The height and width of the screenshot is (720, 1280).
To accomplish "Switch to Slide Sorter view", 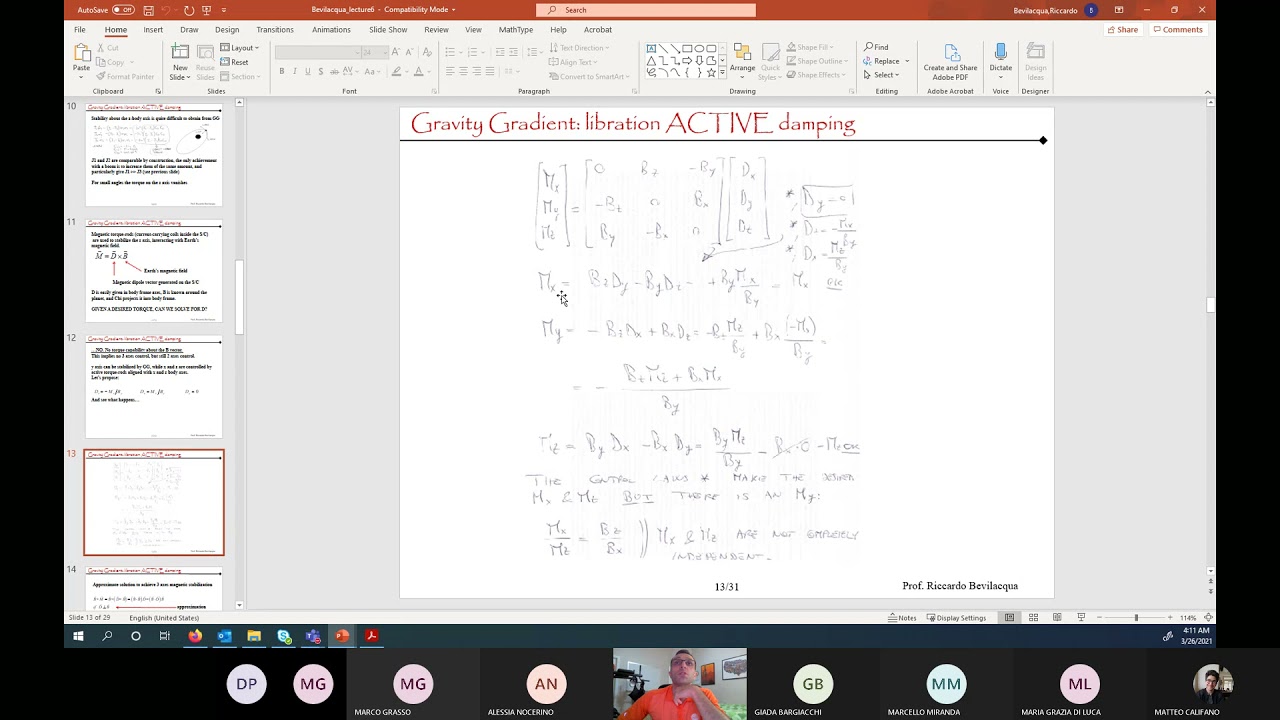I will point(1033,617).
